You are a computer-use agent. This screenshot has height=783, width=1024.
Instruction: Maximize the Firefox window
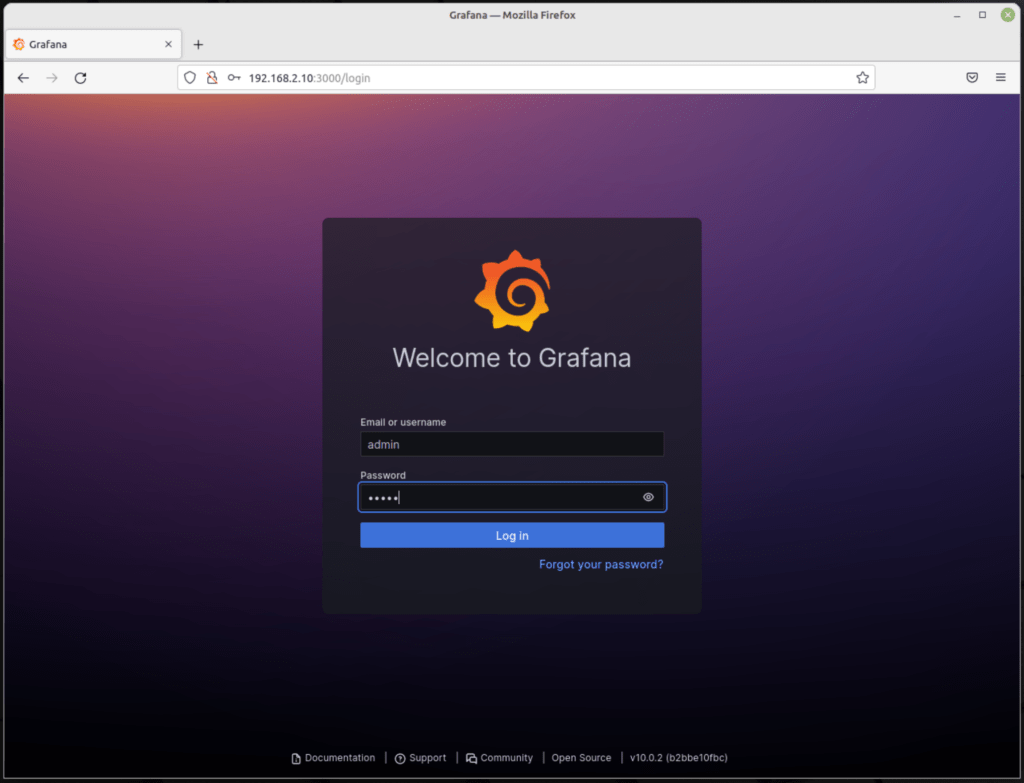982,15
